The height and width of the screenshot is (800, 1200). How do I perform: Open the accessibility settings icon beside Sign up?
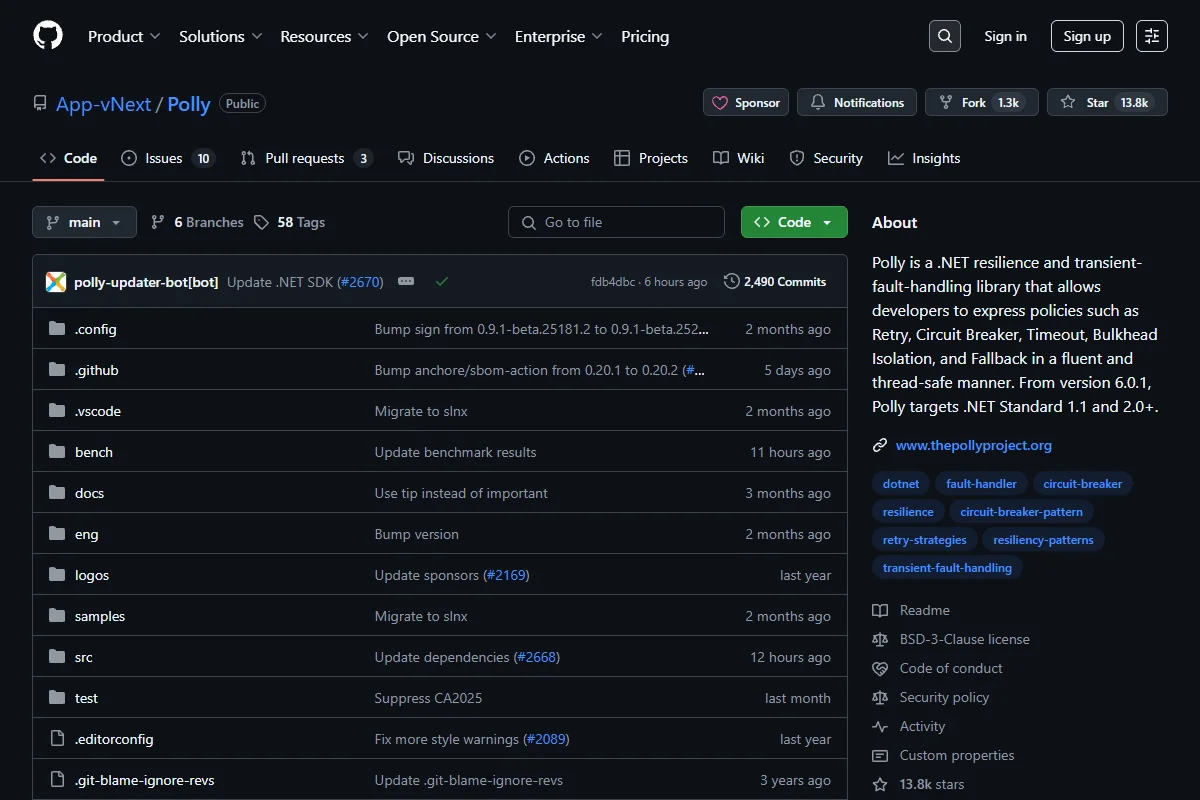1152,36
